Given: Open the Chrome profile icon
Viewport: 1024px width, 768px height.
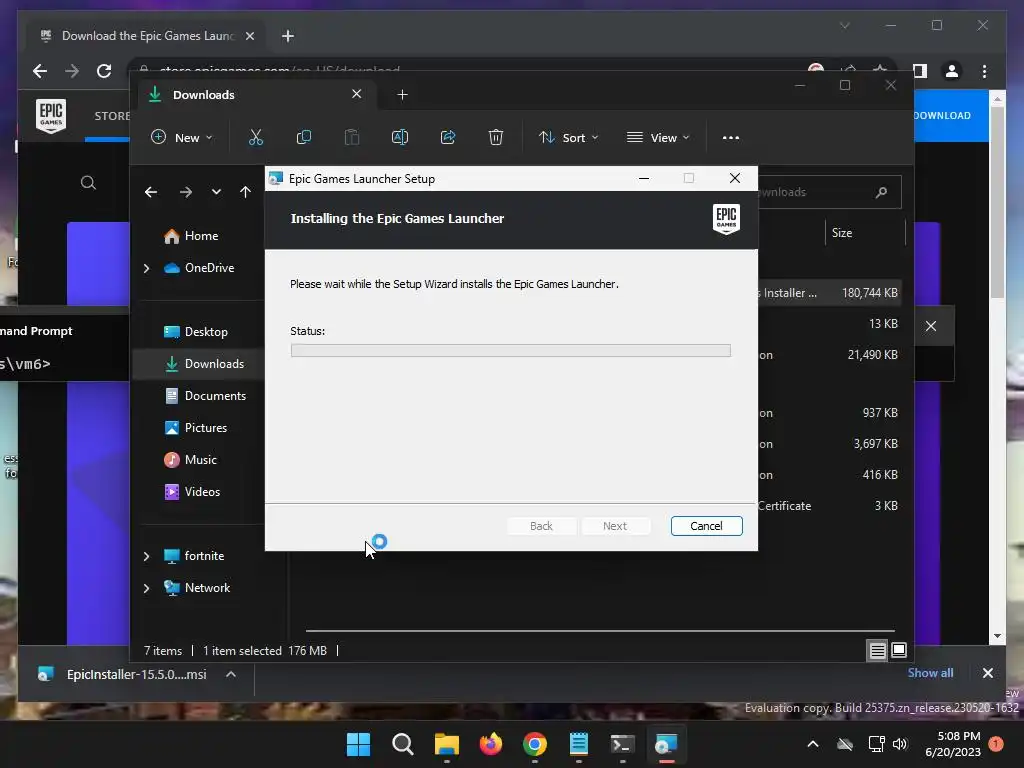Looking at the screenshot, I should [952, 71].
